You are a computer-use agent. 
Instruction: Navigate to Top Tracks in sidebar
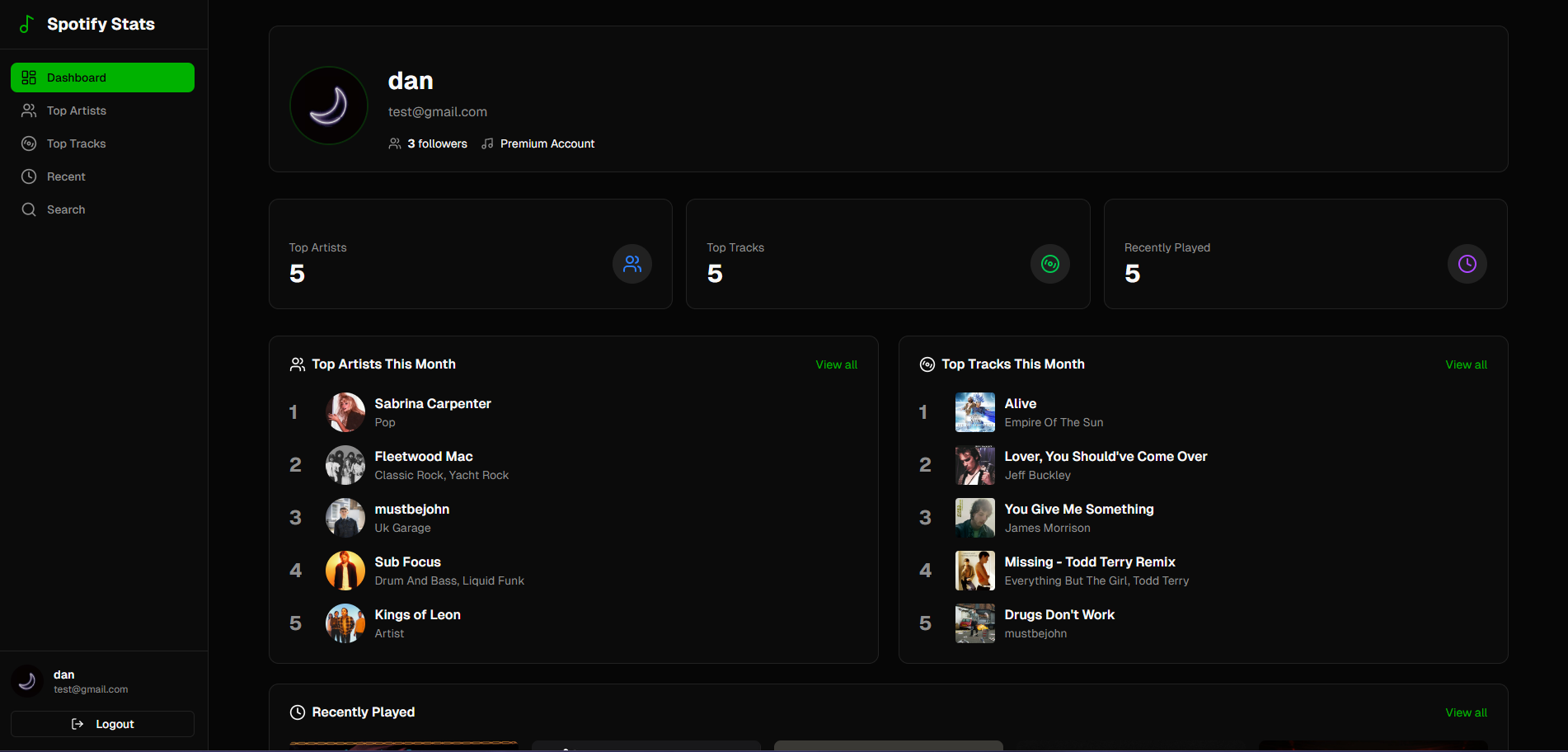[77, 143]
